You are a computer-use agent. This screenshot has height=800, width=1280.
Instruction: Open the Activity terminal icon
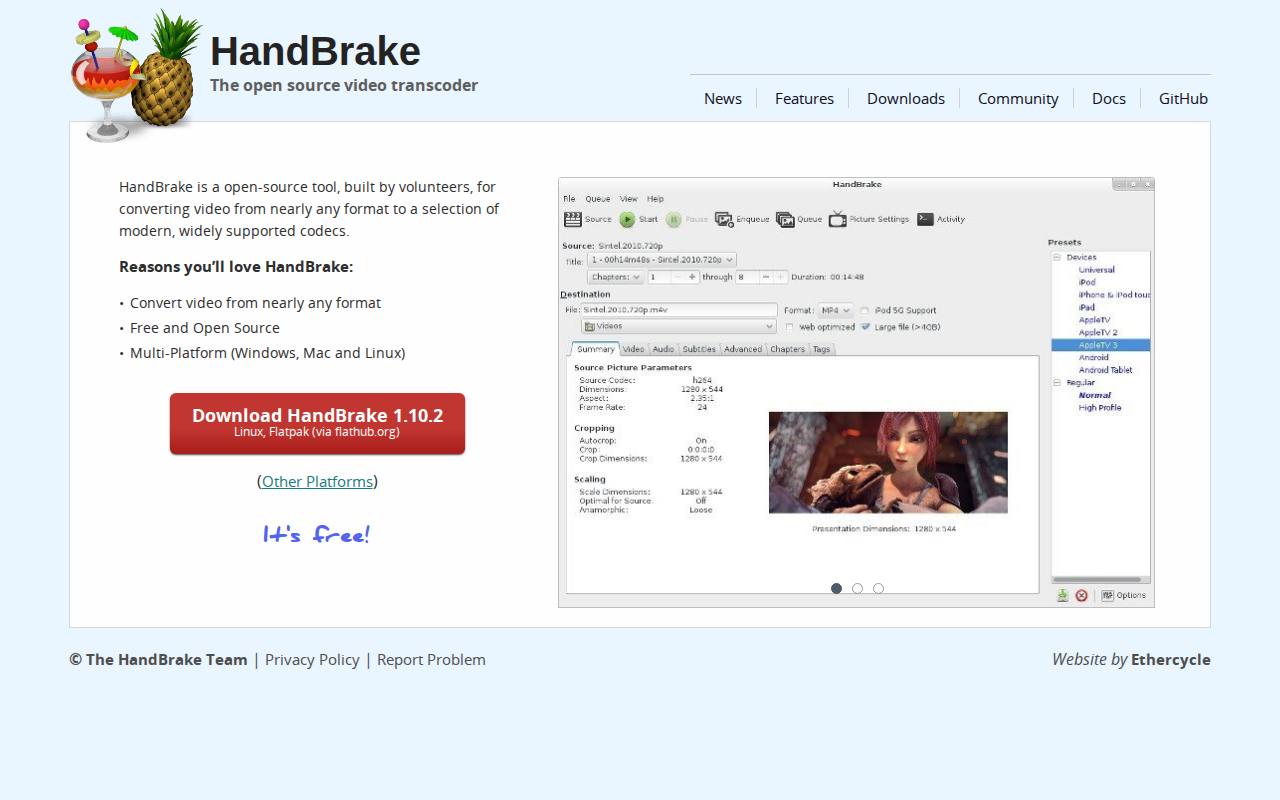pyautogui.click(x=925, y=219)
